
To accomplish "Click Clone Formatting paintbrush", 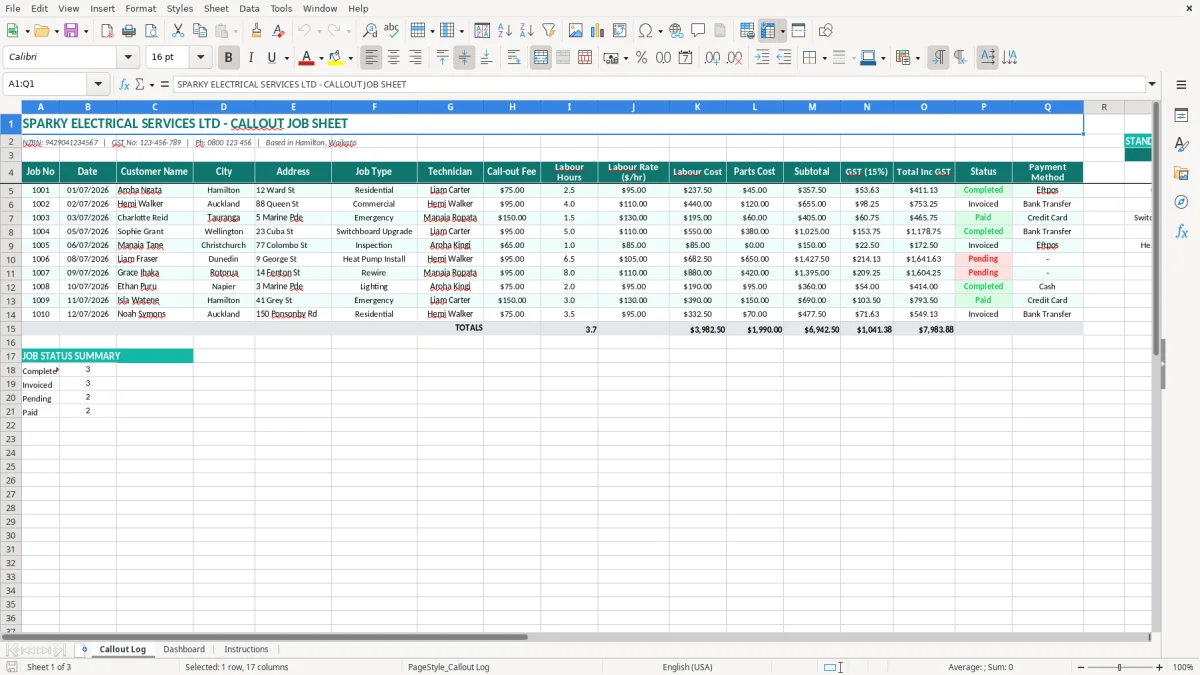I will (256, 31).
